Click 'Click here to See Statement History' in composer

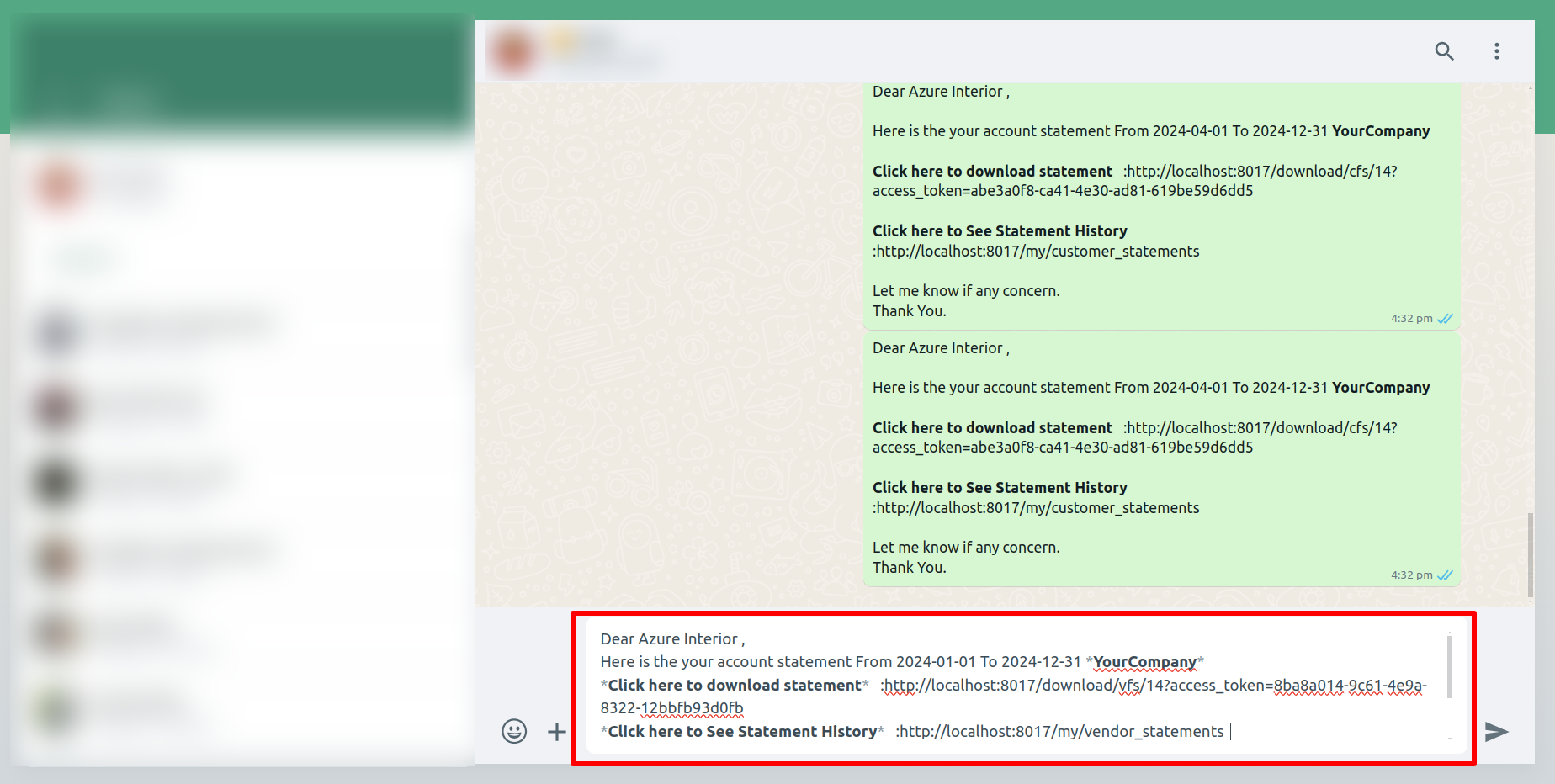pos(742,732)
